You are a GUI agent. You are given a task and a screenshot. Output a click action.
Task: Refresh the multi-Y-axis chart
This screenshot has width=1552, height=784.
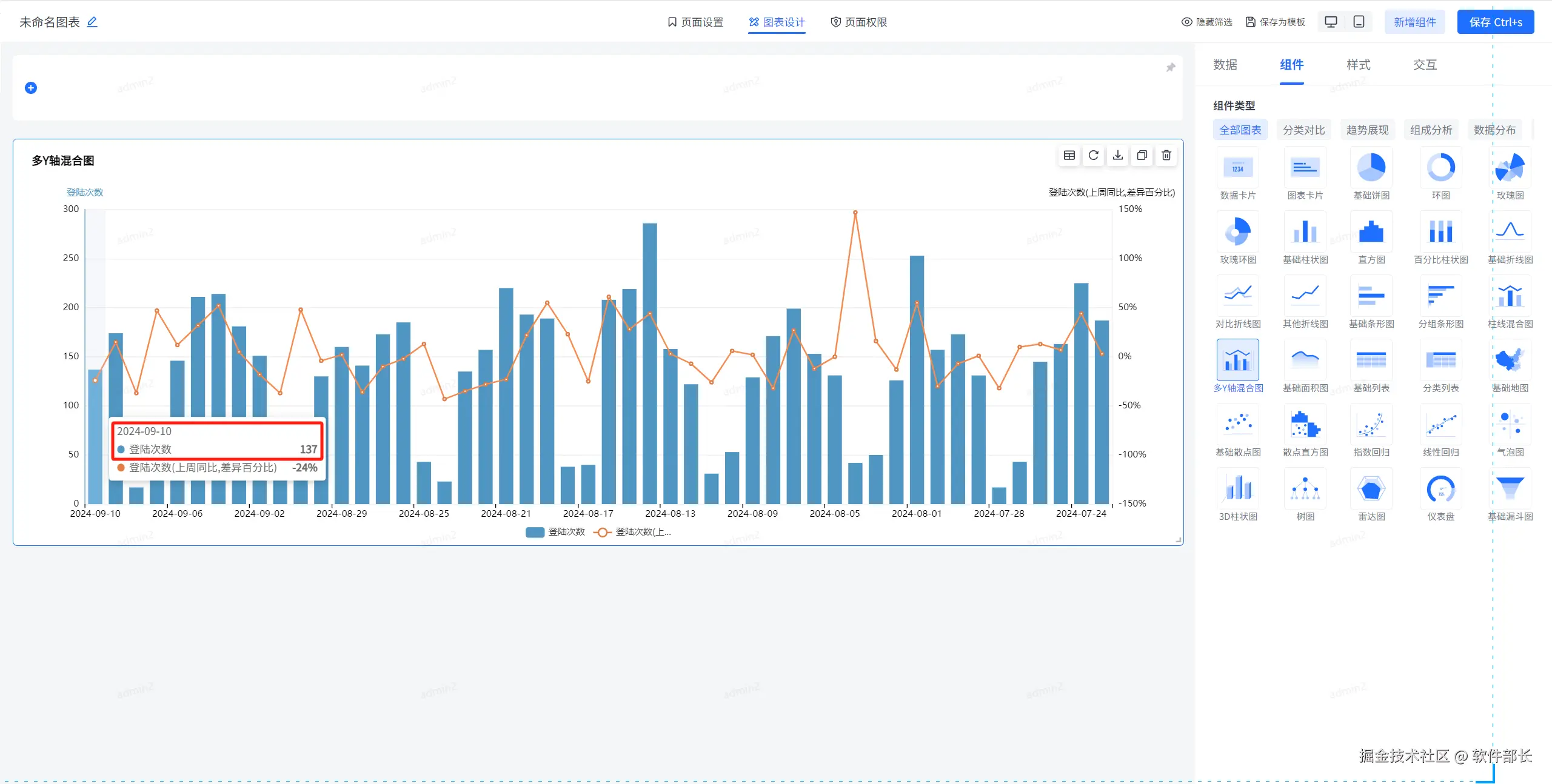[1094, 156]
